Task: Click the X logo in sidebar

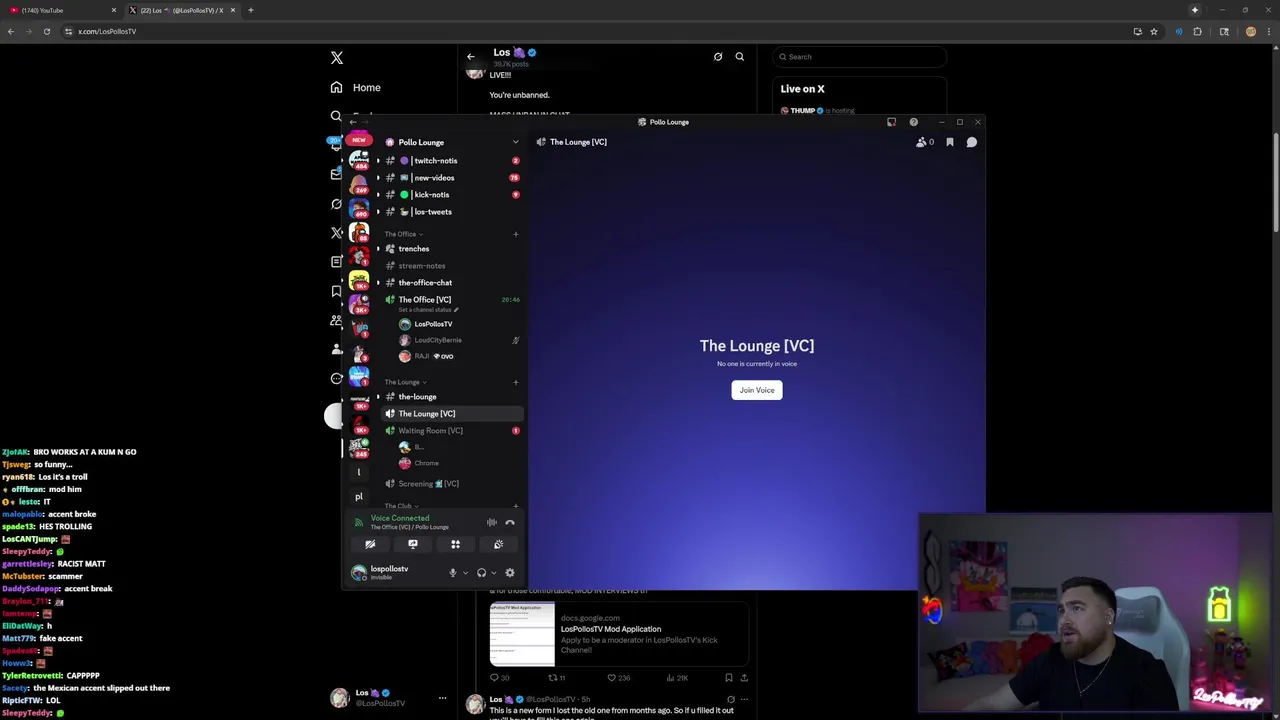Action: point(337,58)
